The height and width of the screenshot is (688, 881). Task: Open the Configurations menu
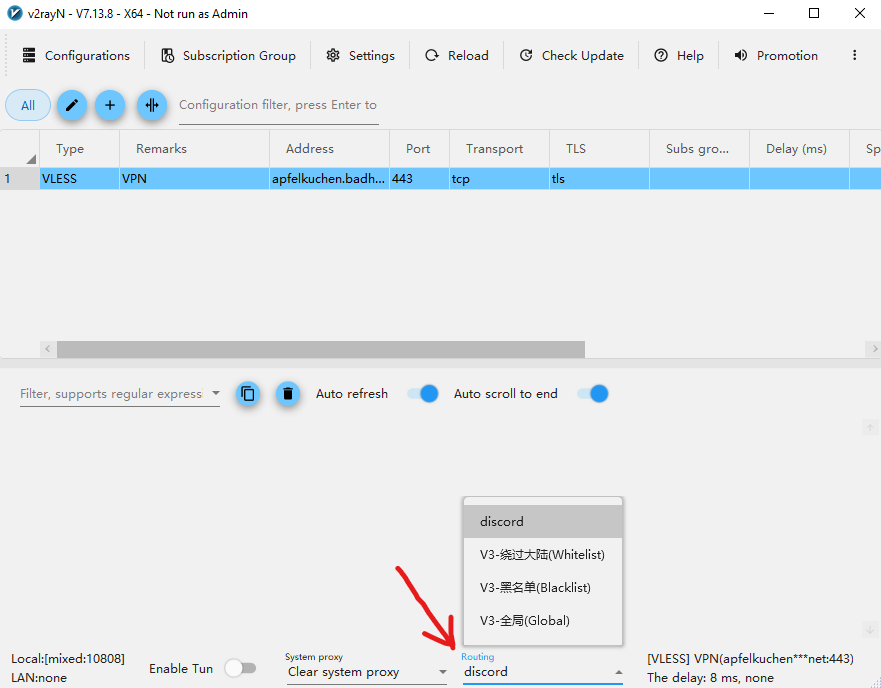(x=76, y=56)
